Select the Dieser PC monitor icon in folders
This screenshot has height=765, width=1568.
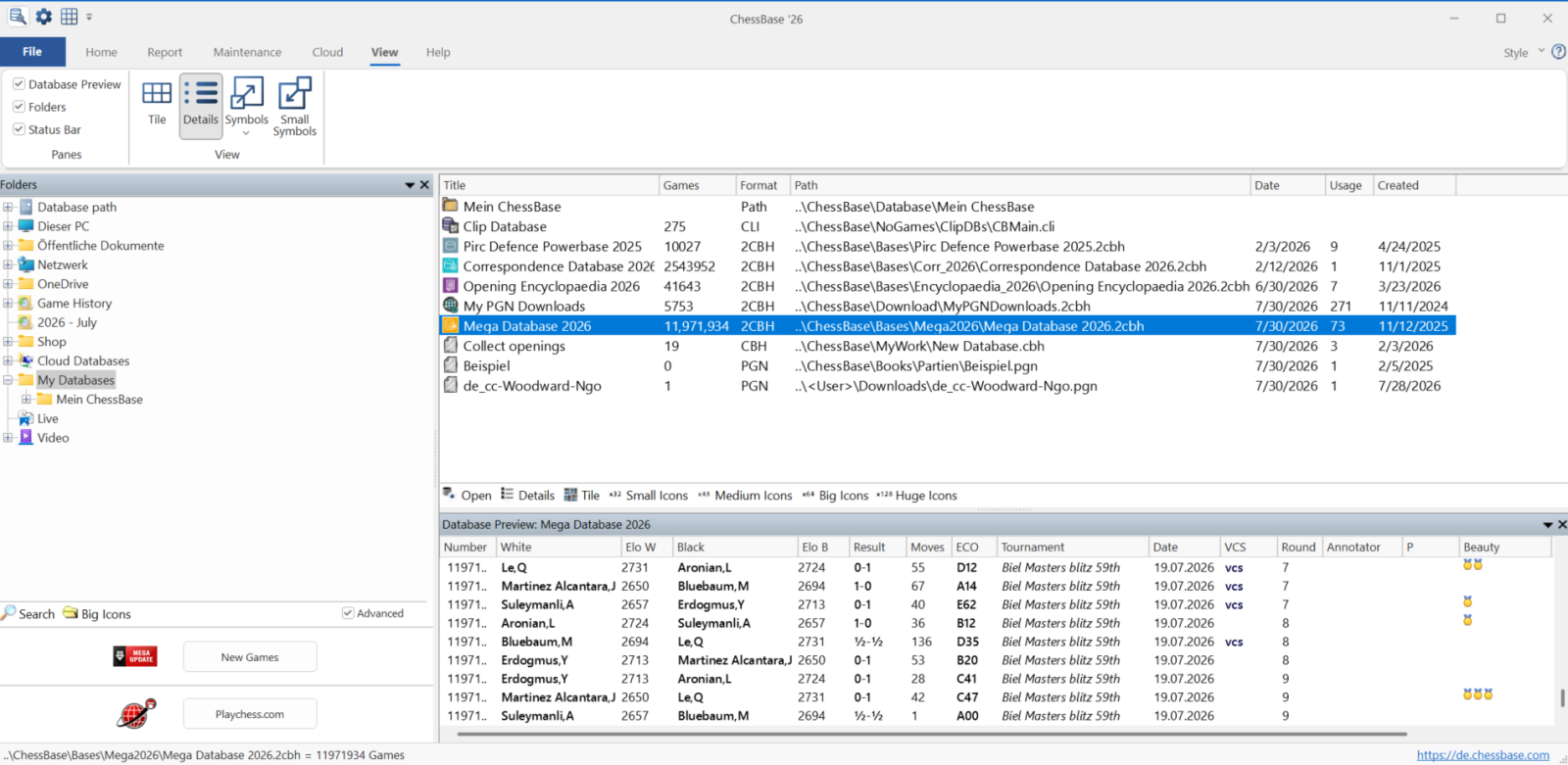point(26,226)
